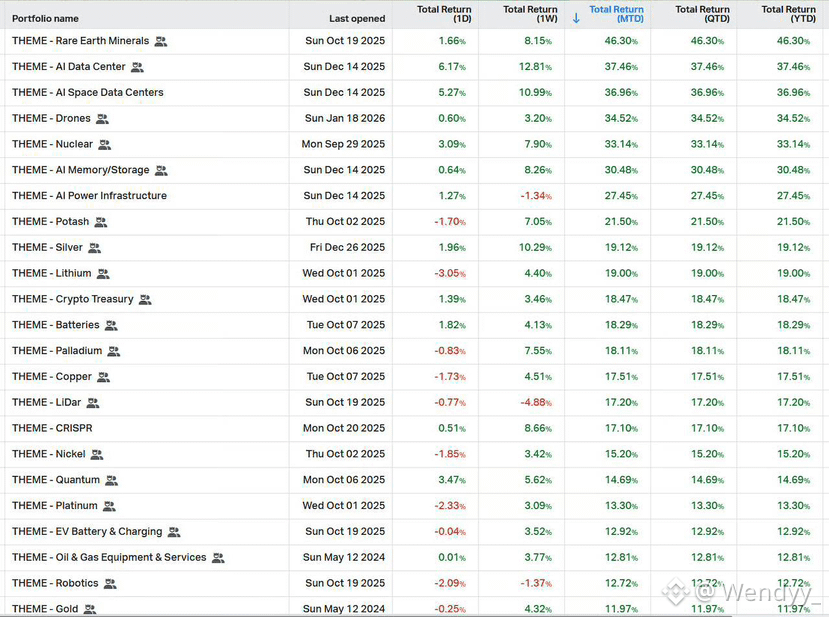
Task: Click shared icon beside Lithium
Action: coord(103,274)
